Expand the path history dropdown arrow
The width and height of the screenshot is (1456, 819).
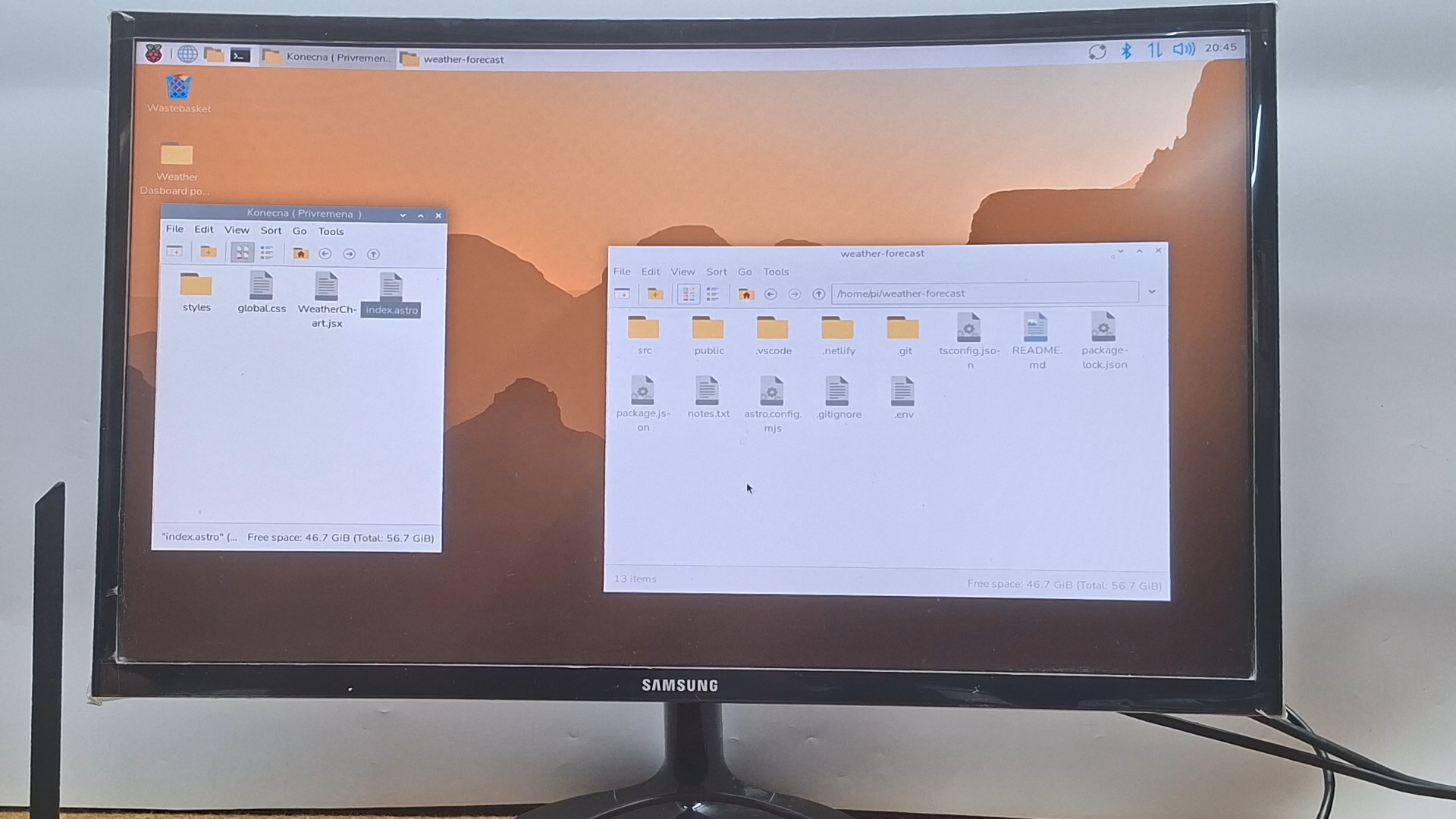coord(1151,292)
